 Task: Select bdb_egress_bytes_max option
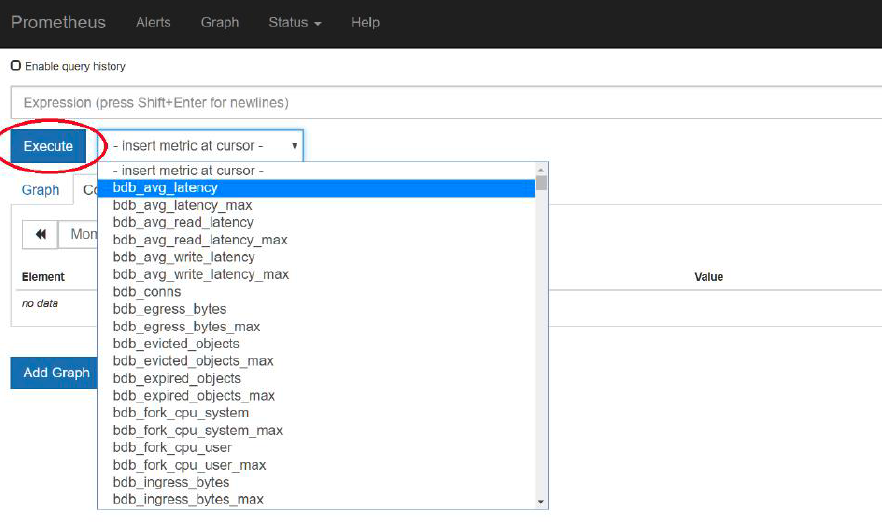point(317,327)
